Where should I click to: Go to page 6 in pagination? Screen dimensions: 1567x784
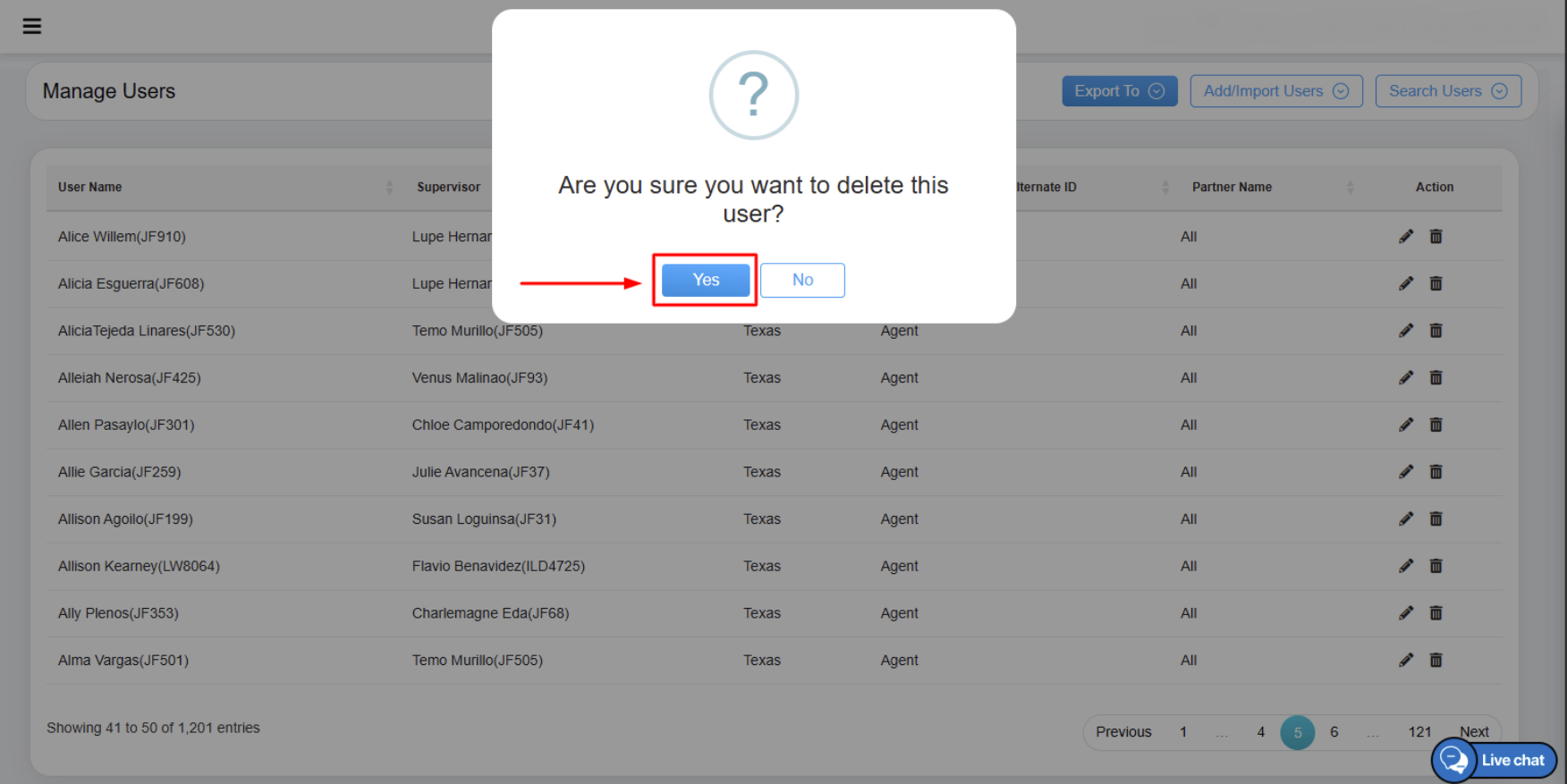[x=1334, y=732]
